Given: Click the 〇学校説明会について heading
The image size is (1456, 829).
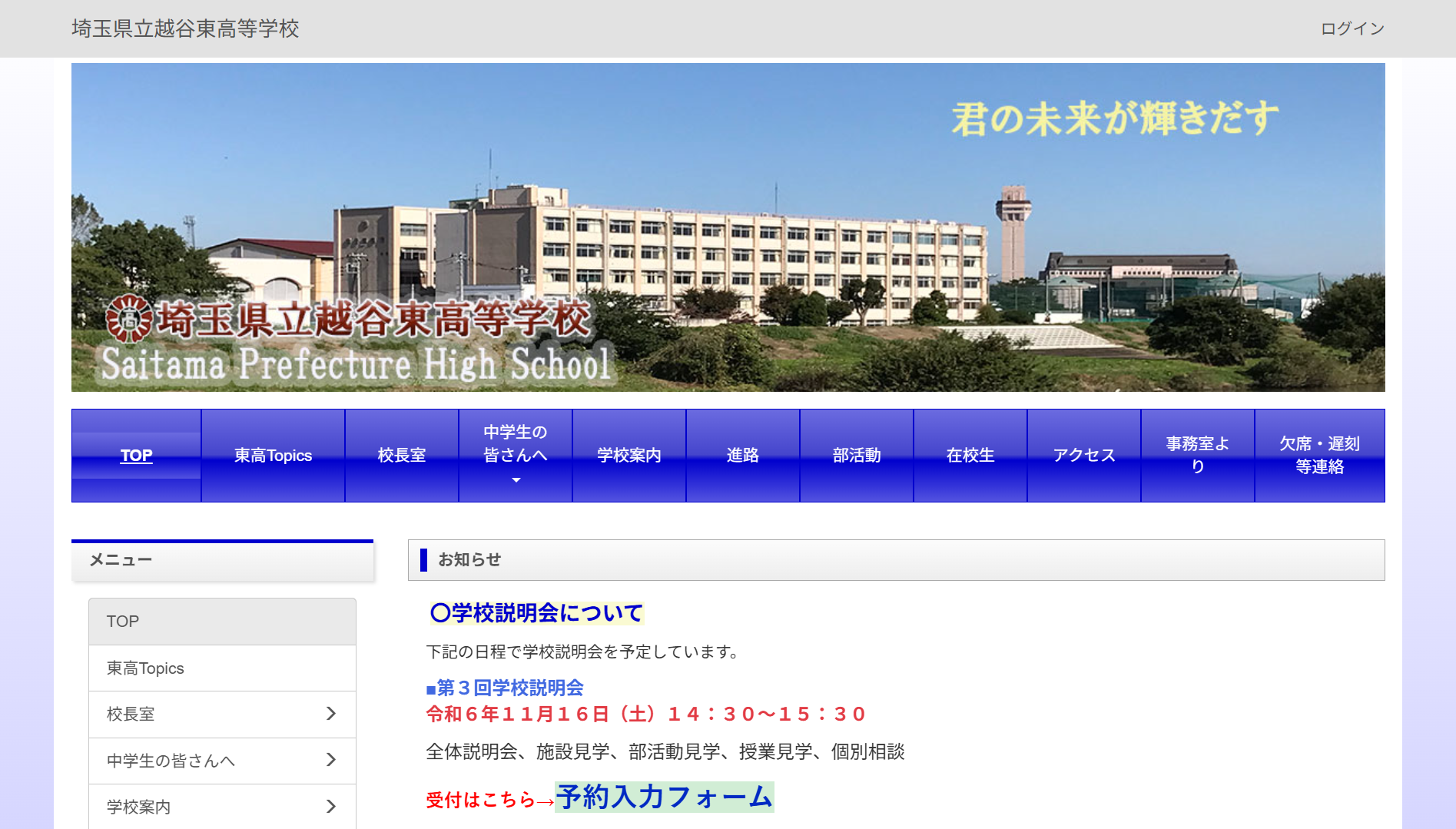Looking at the screenshot, I should click(x=536, y=613).
